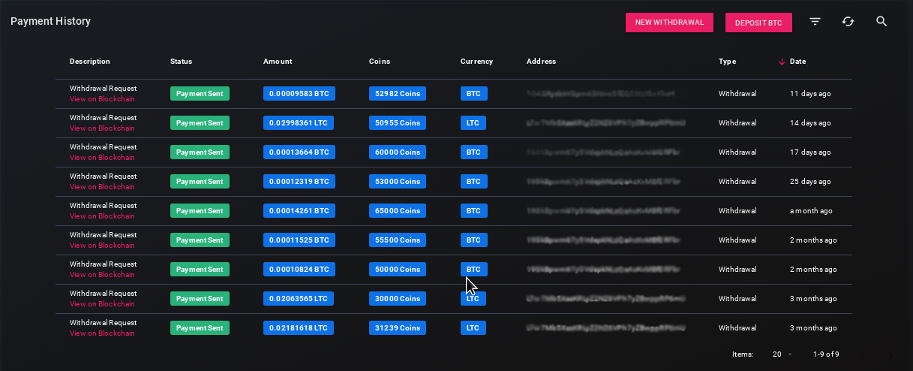The width and height of the screenshot is (913, 371).
Task: Select the 53000 Coins badge
Action: click(398, 182)
